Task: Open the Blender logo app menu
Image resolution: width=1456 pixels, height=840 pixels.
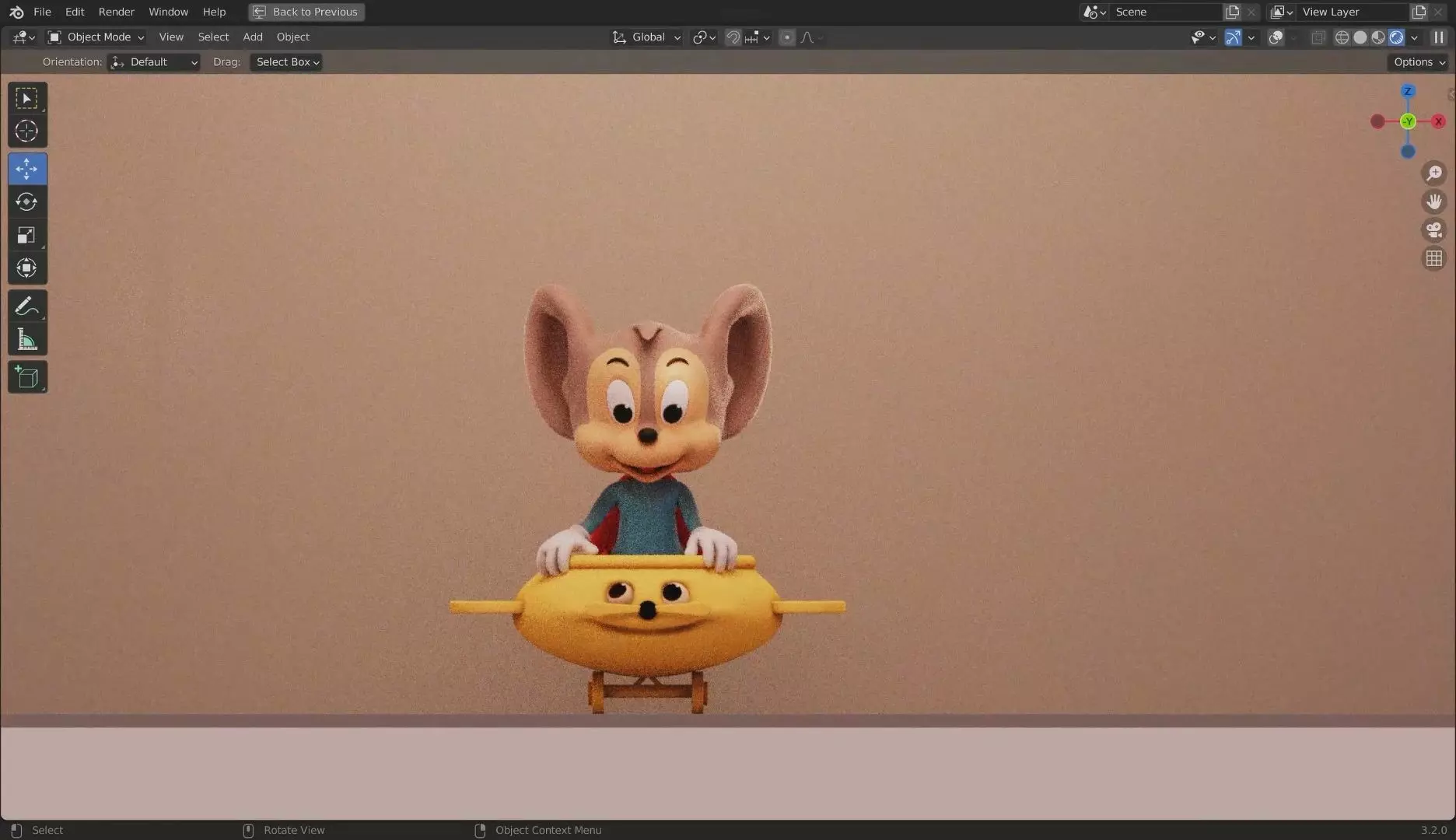Action: 16,12
